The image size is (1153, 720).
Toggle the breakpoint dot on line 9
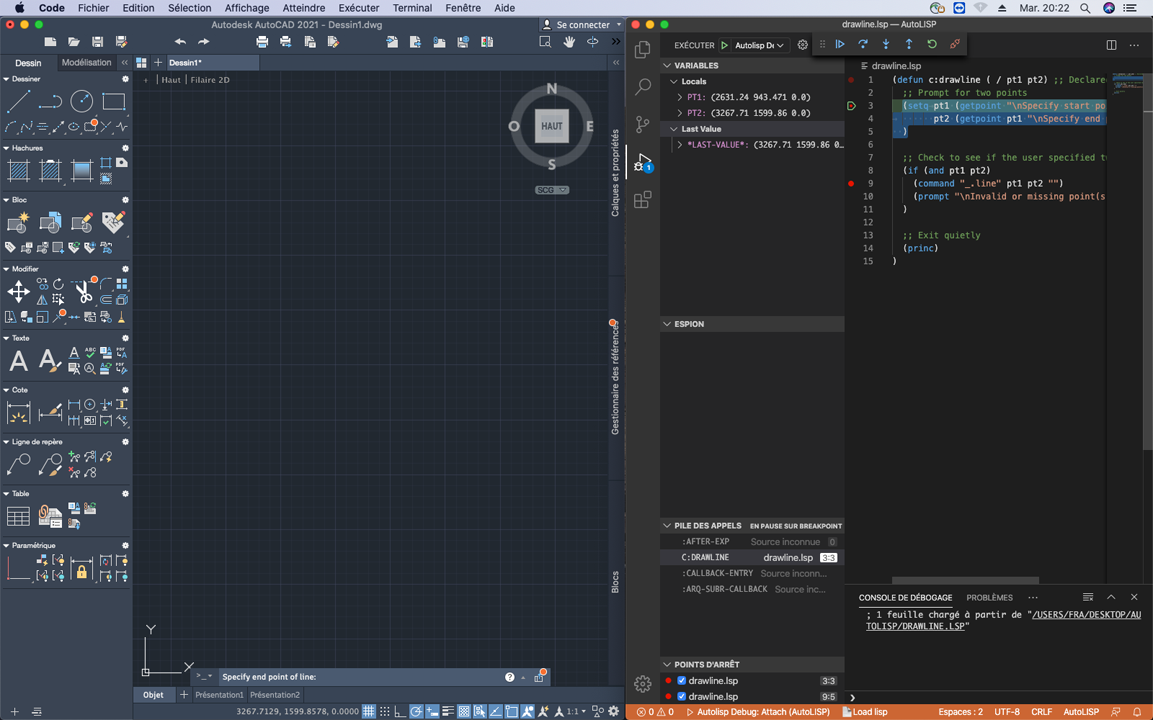click(851, 183)
